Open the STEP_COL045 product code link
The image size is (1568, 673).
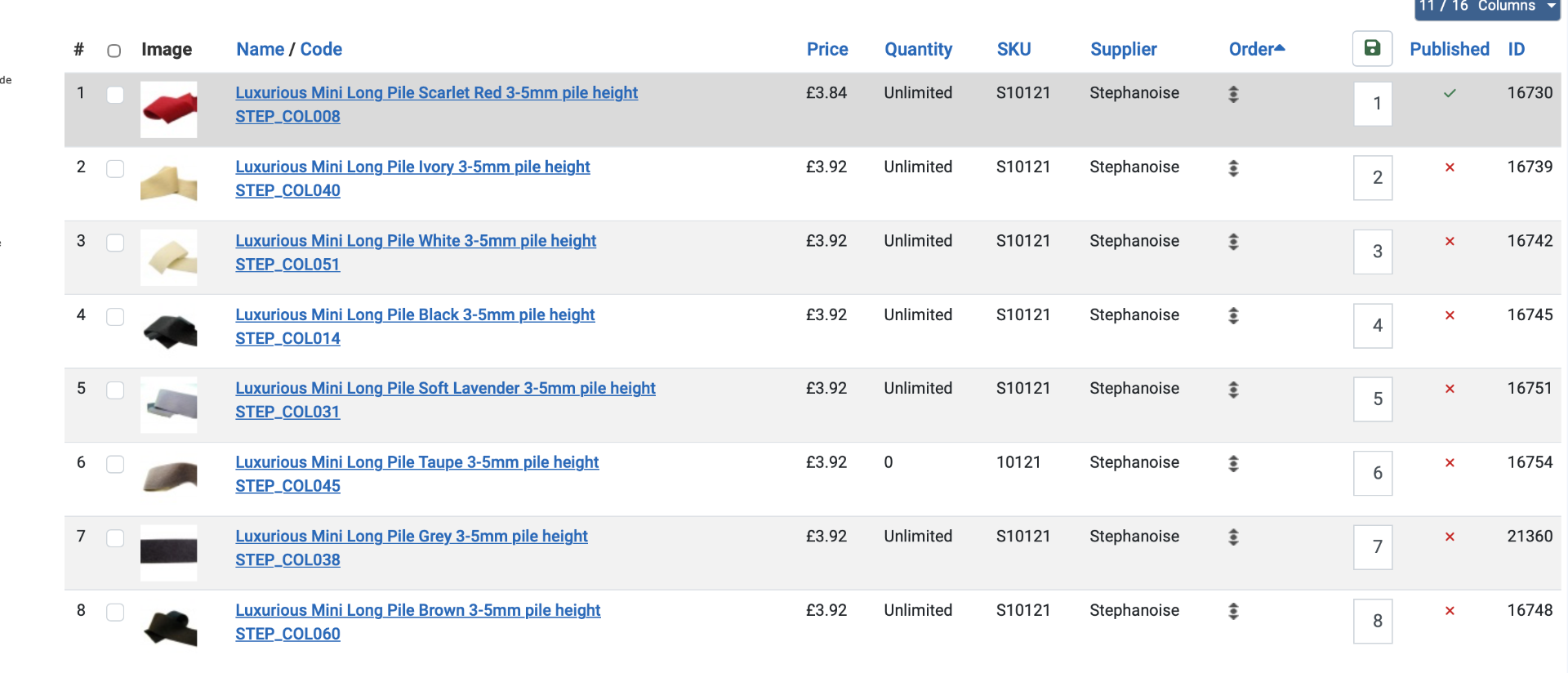[287, 486]
